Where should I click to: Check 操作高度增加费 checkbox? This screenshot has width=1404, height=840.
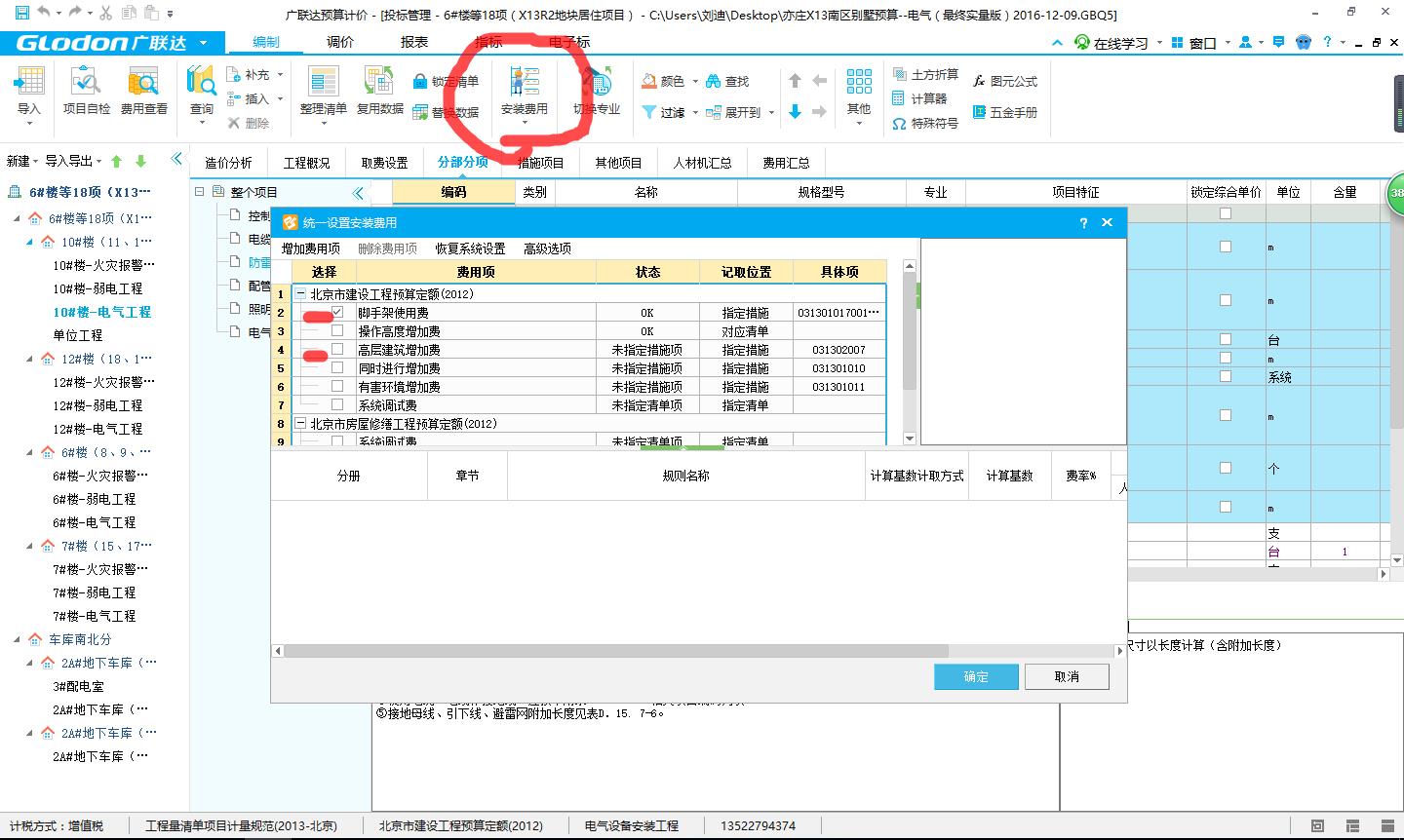point(337,331)
